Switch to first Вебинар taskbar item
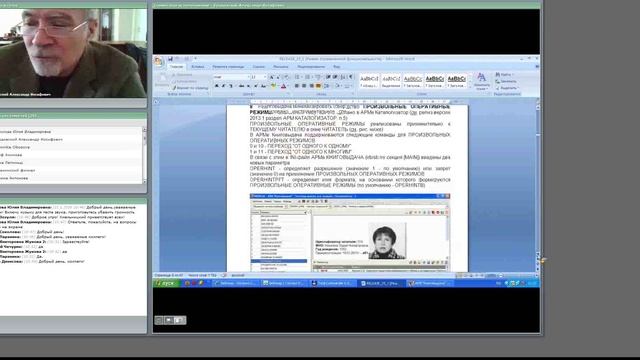Viewport: 640px width, 360px height. [236, 283]
